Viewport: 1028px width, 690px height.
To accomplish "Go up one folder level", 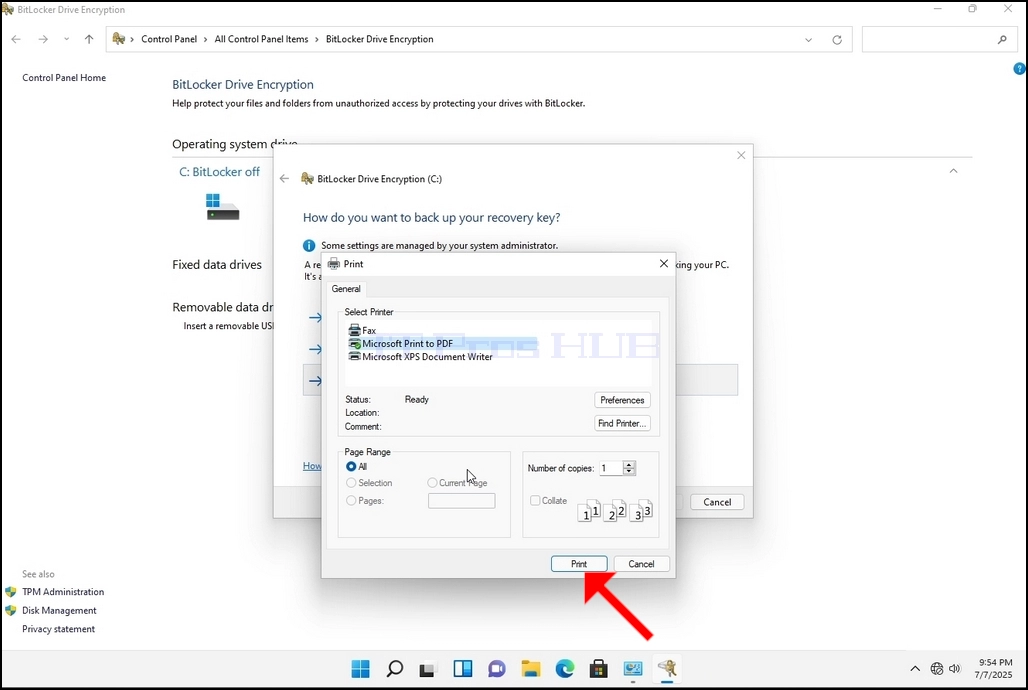I will (89, 39).
